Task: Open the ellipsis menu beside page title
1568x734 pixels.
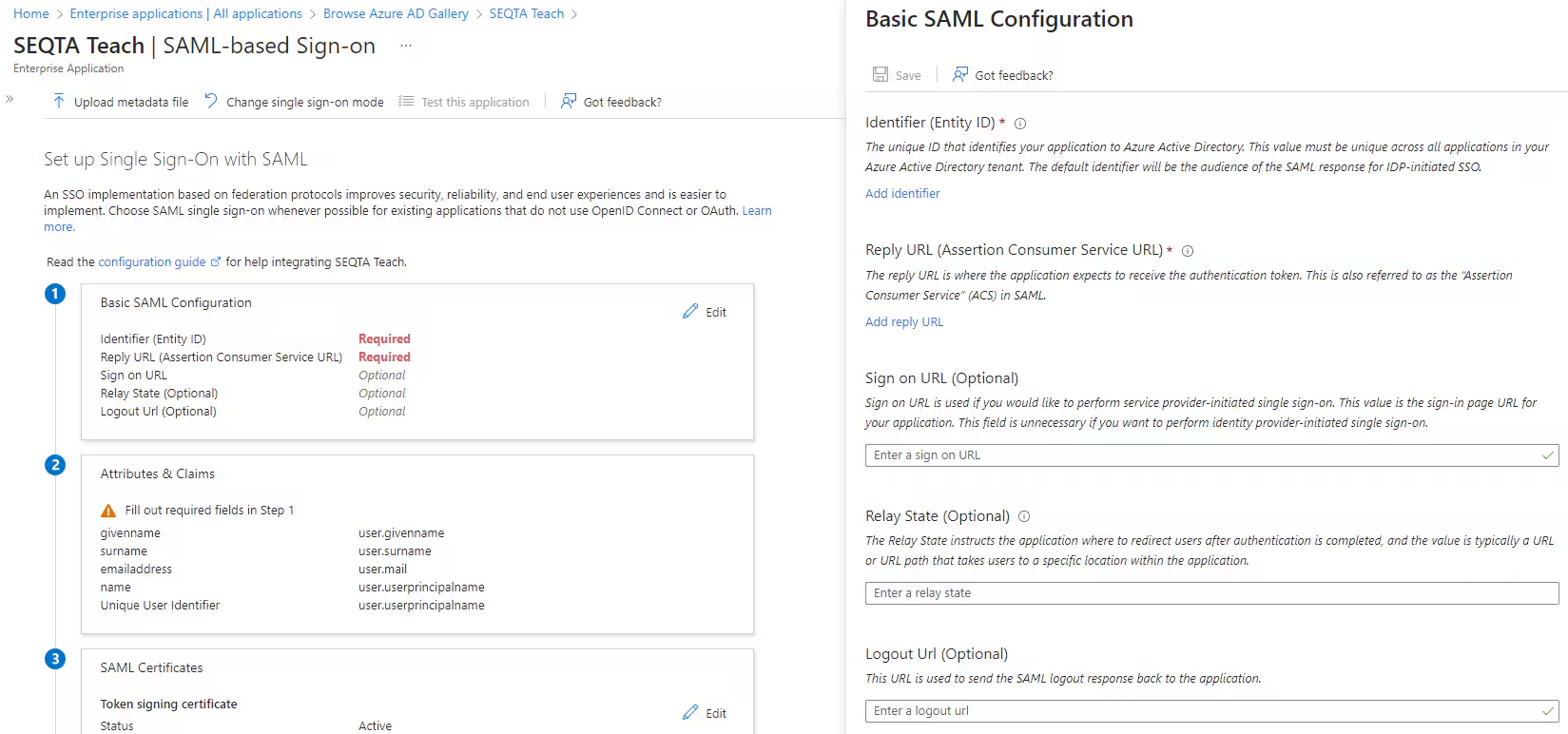Action: click(406, 46)
